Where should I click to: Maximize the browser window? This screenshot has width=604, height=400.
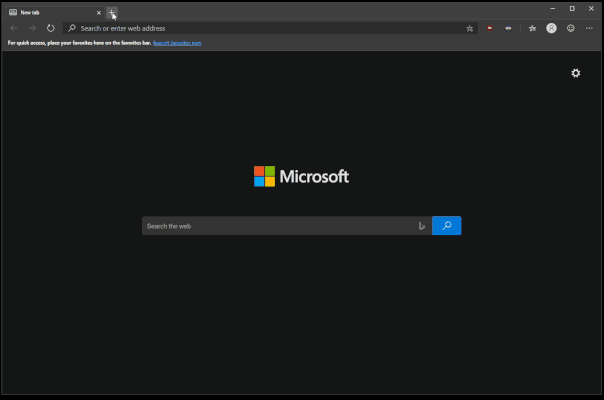tap(572, 8)
